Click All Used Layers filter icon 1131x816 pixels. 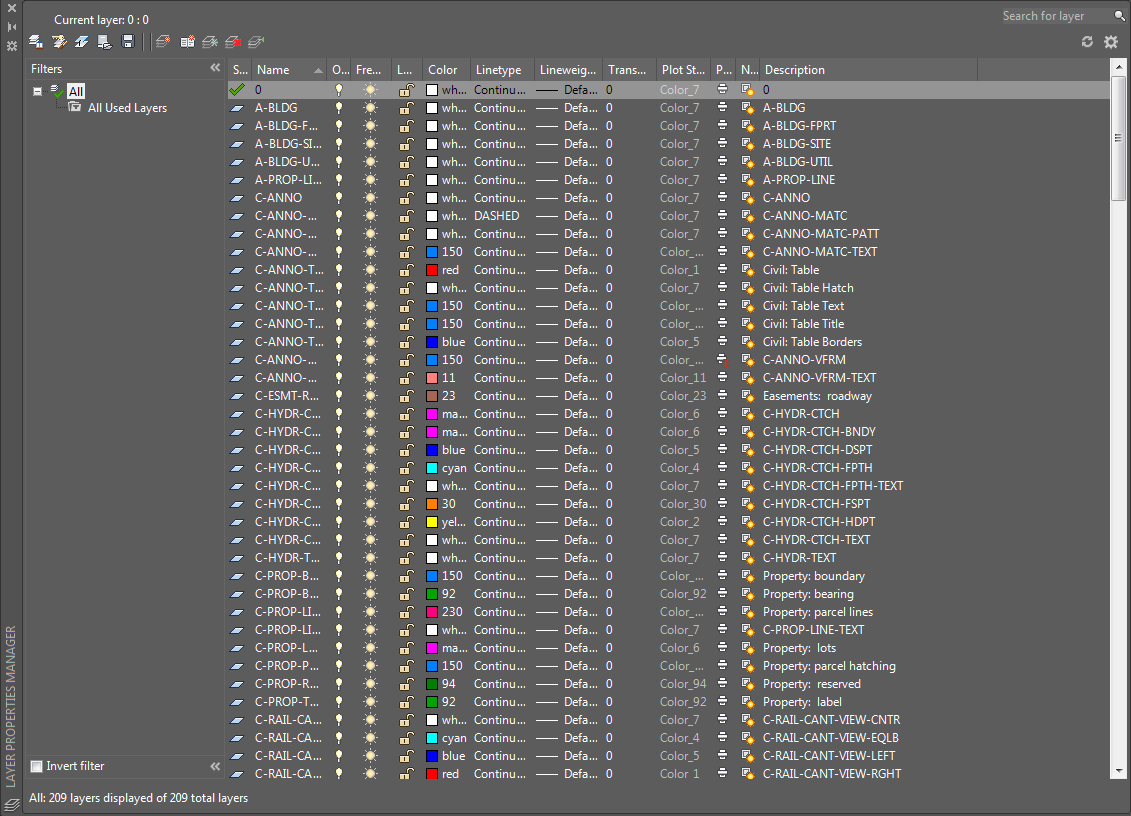74,107
